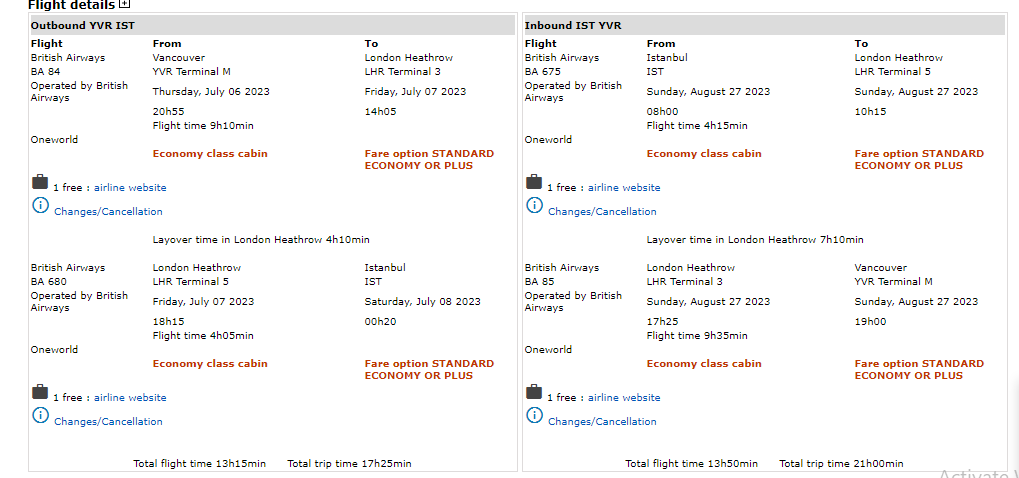This screenshot has height=478, width=1019.
Task: Click the info icon for the Istanbul–London inbound flight
Action: click(x=534, y=205)
